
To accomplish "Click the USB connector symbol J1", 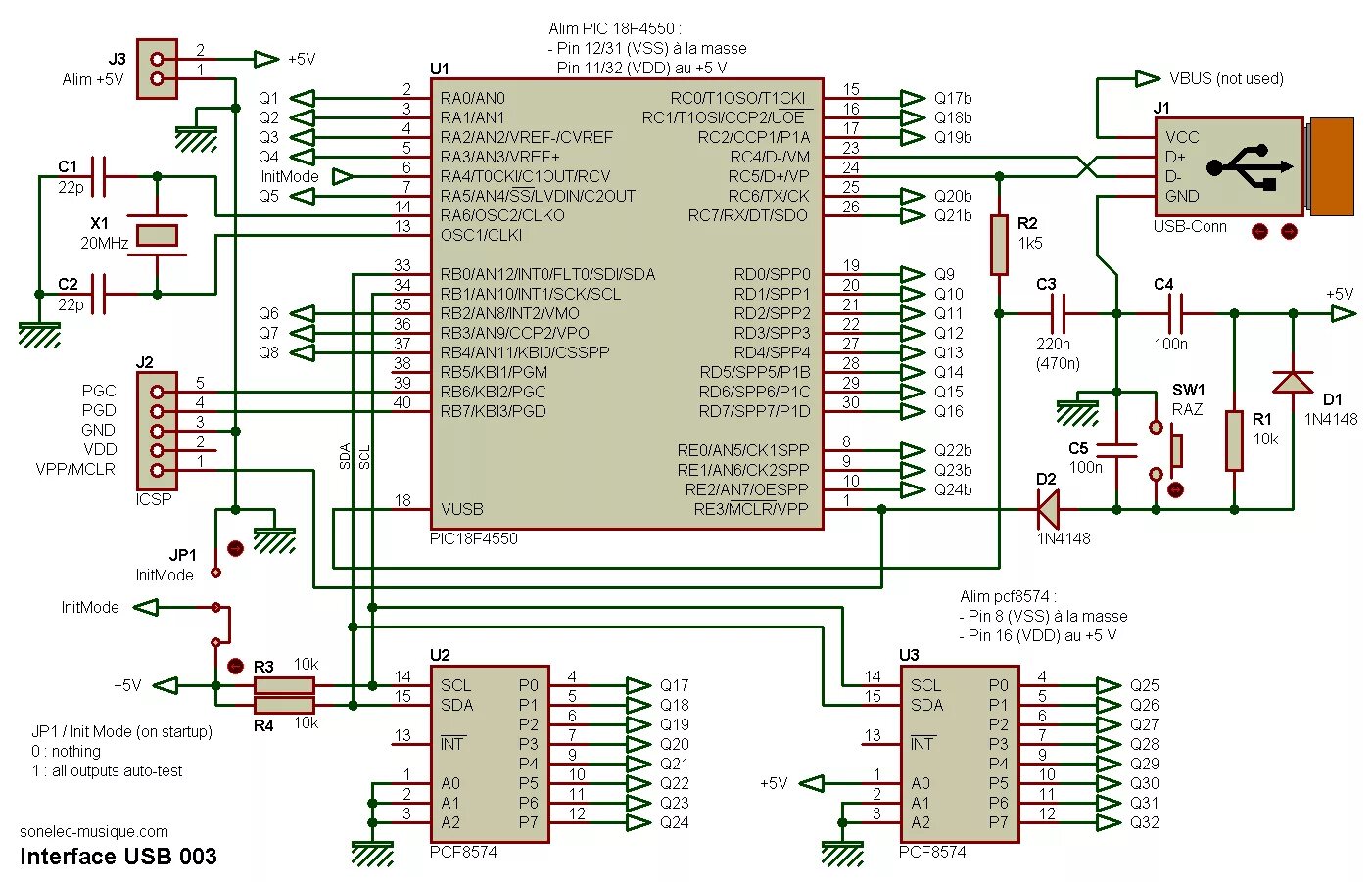I will click(1254, 166).
